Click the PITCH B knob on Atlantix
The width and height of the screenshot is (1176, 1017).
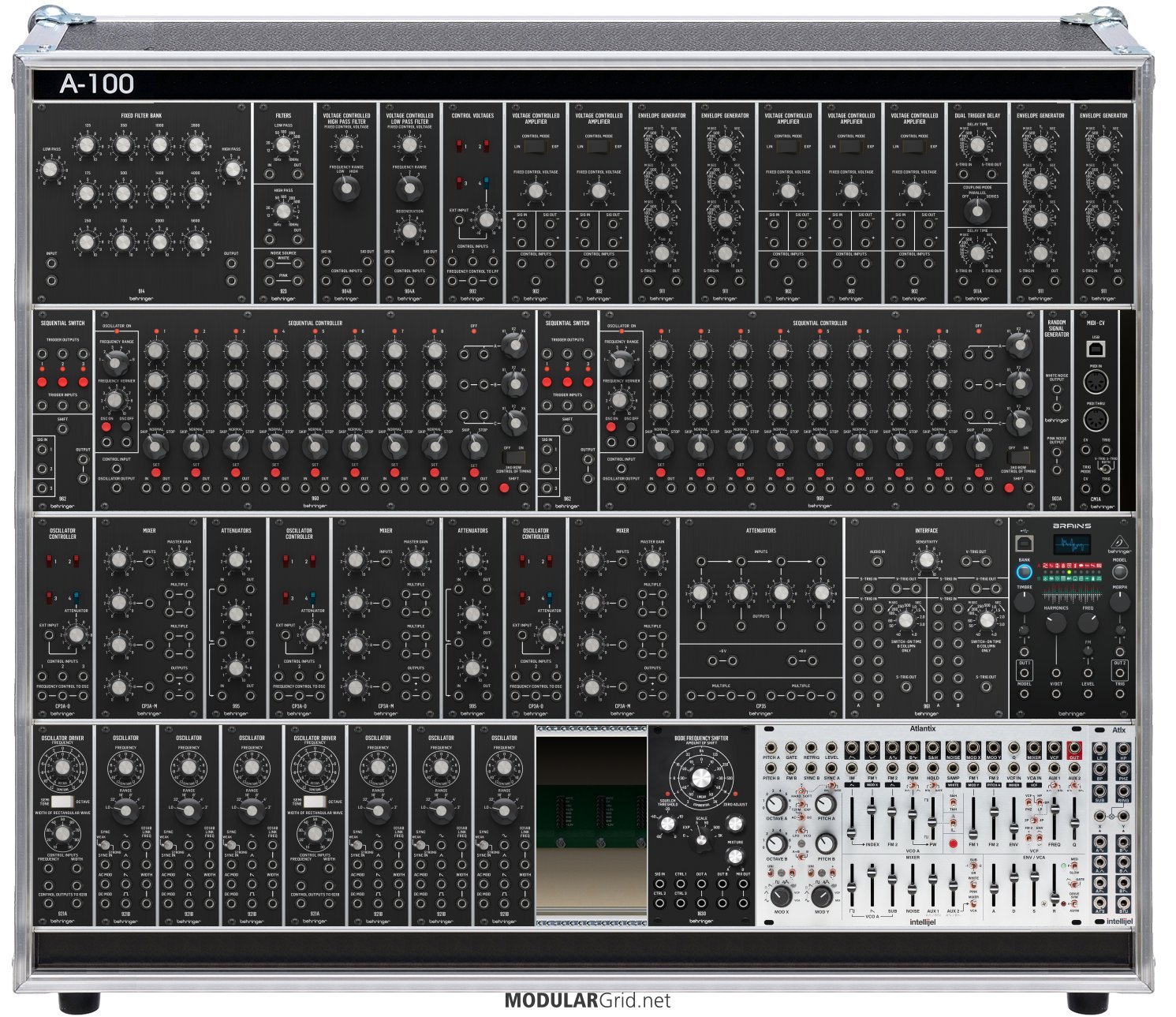[826, 843]
